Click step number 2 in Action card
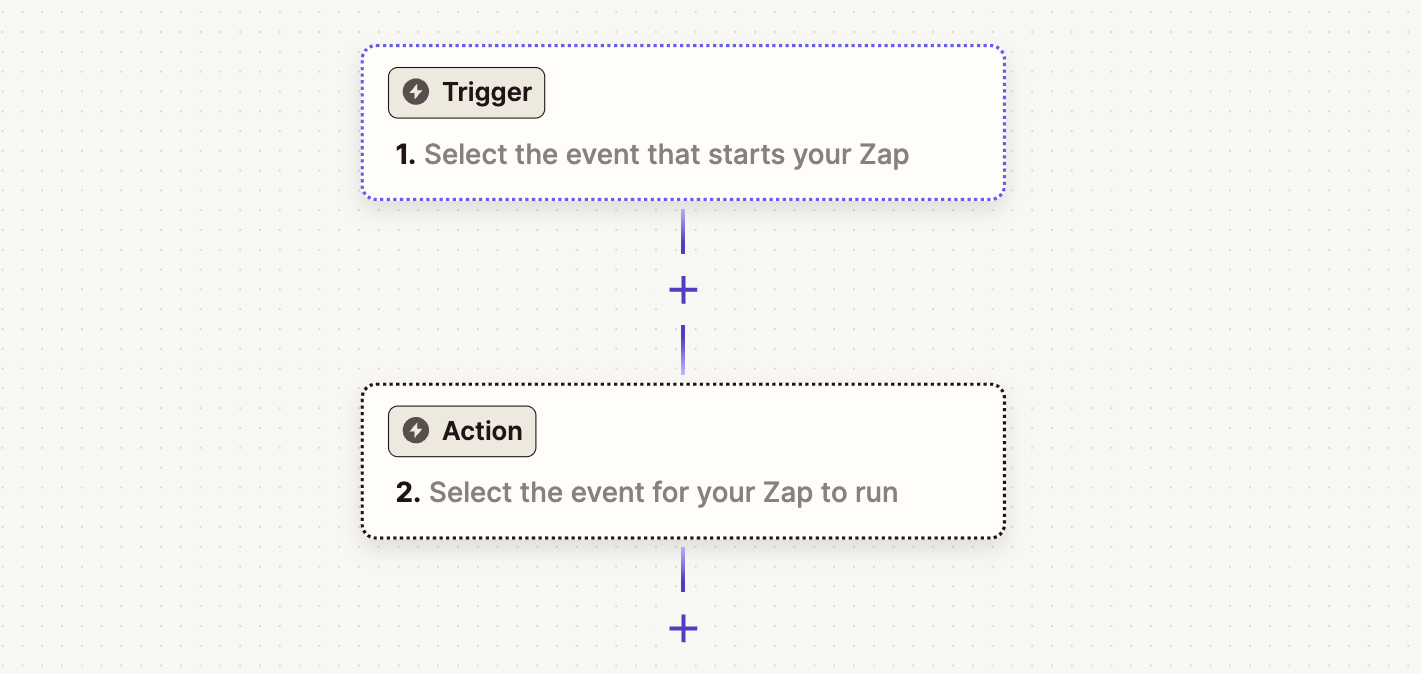The image size is (1422, 674). 407,493
